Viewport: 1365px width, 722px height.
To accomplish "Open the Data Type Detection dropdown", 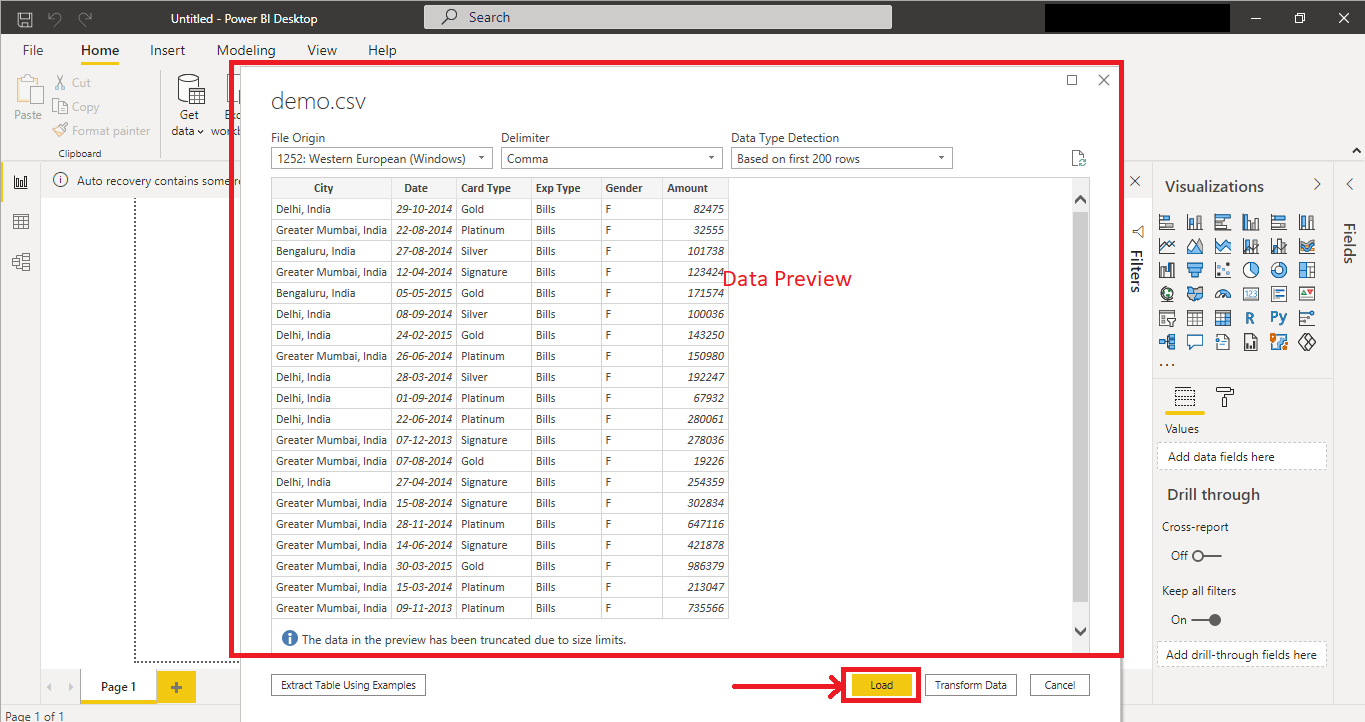I will pyautogui.click(x=939, y=157).
